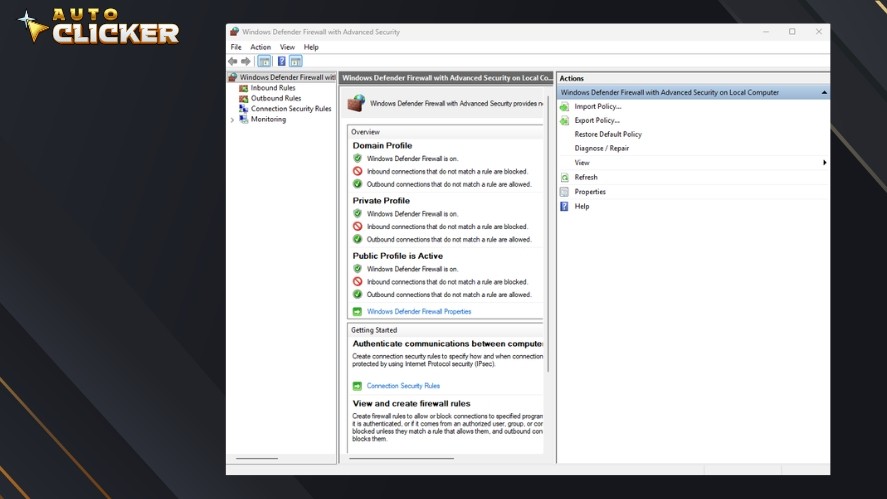Viewport: 887px width, 499px height.
Task: Click the title bar firewall app icon
Action: [234, 32]
